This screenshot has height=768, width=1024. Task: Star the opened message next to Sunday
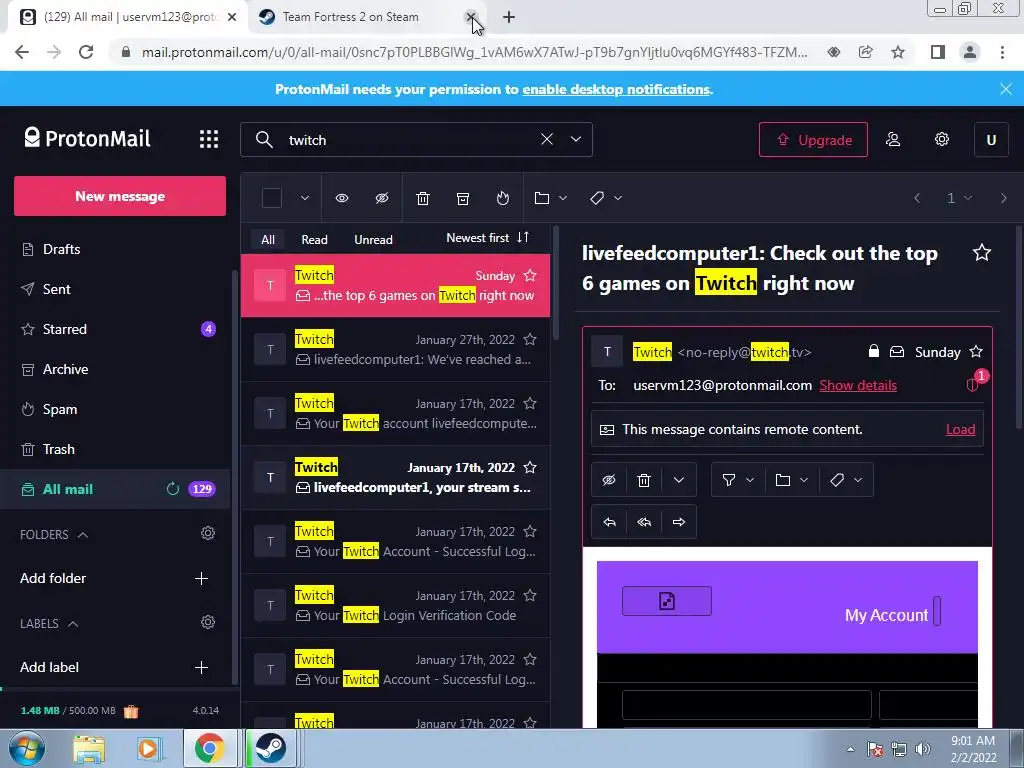(976, 352)
